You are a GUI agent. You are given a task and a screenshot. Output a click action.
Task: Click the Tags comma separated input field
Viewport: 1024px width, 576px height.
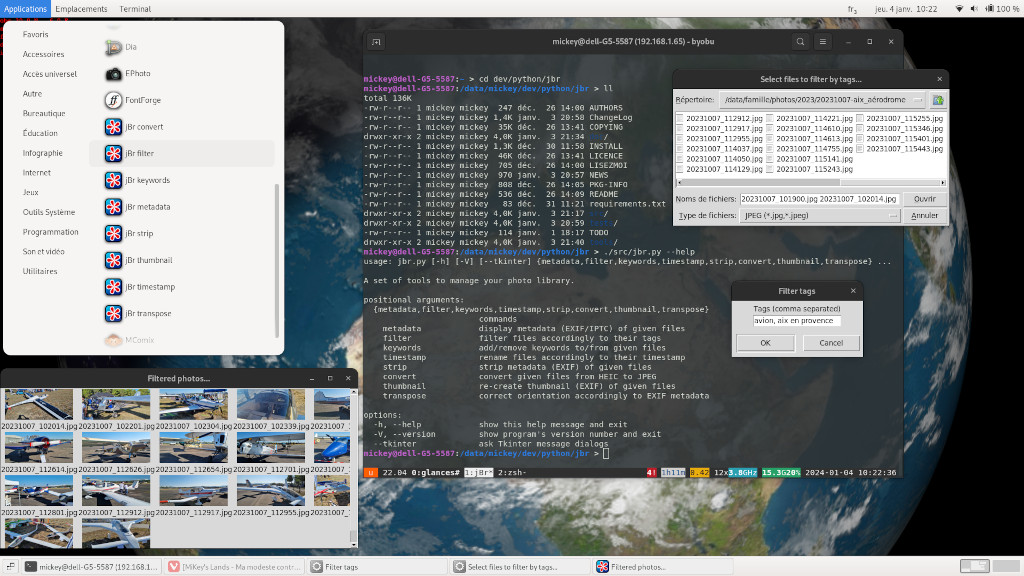(797, 321)
